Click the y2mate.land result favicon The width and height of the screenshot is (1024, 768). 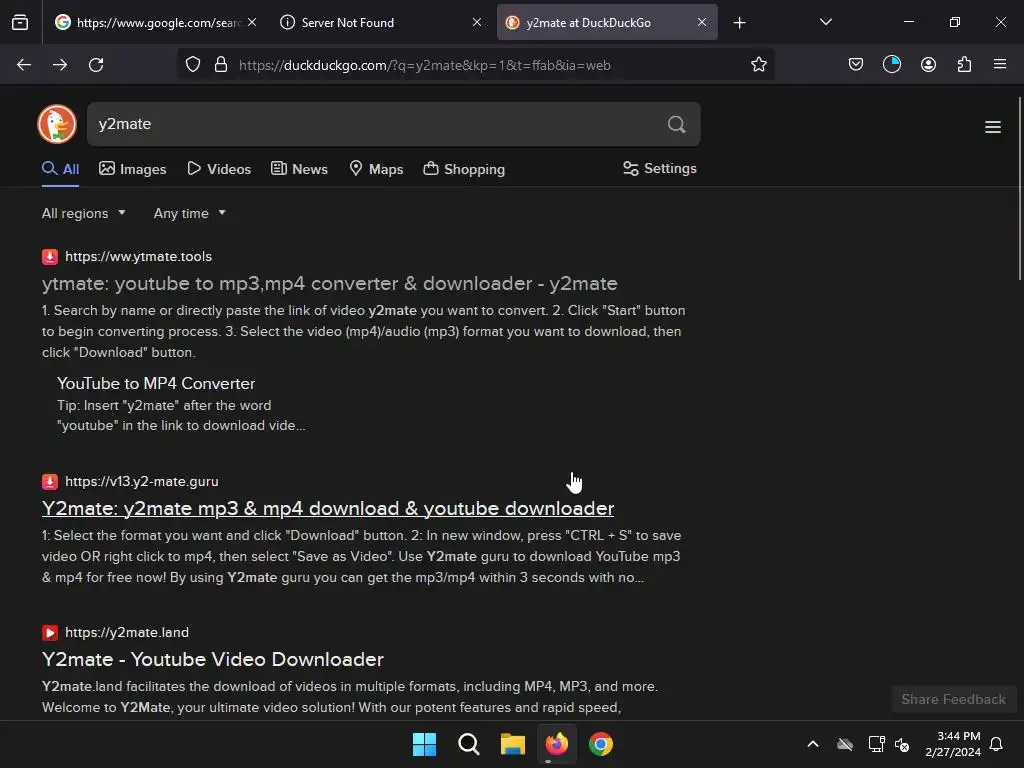point(50,633)
